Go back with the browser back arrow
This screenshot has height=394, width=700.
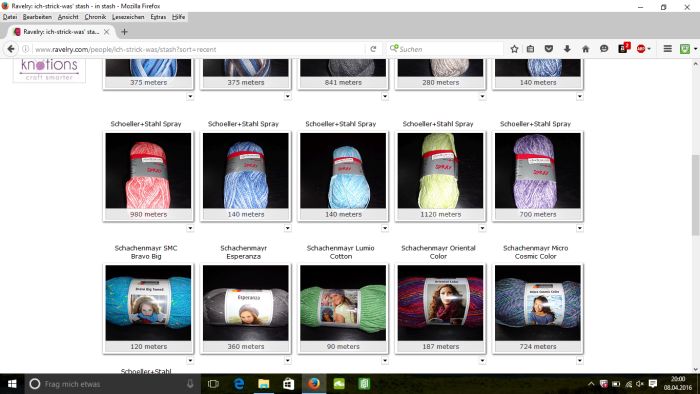click(11, 49)
